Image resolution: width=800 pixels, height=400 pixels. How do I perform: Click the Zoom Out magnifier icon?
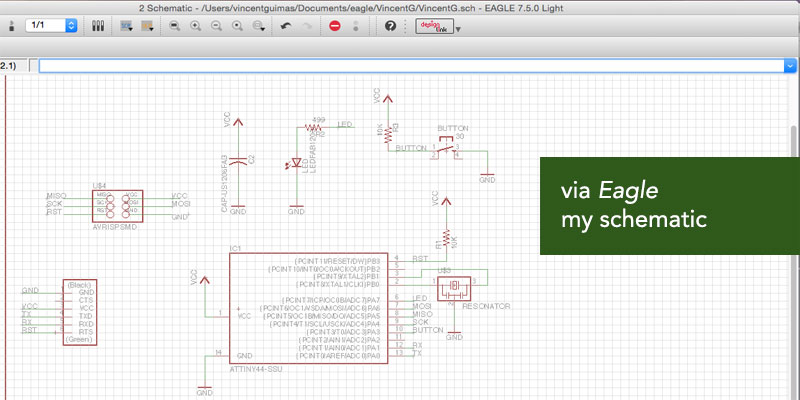pyautogui.click(x=216, y=26)
